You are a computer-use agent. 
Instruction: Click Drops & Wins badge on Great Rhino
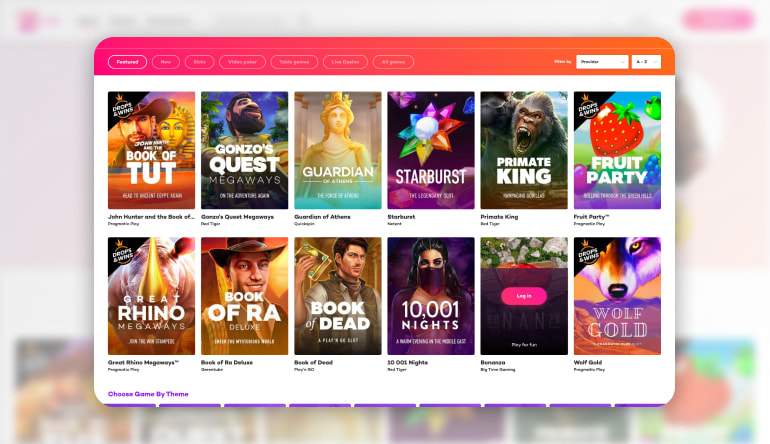[121, 252]
